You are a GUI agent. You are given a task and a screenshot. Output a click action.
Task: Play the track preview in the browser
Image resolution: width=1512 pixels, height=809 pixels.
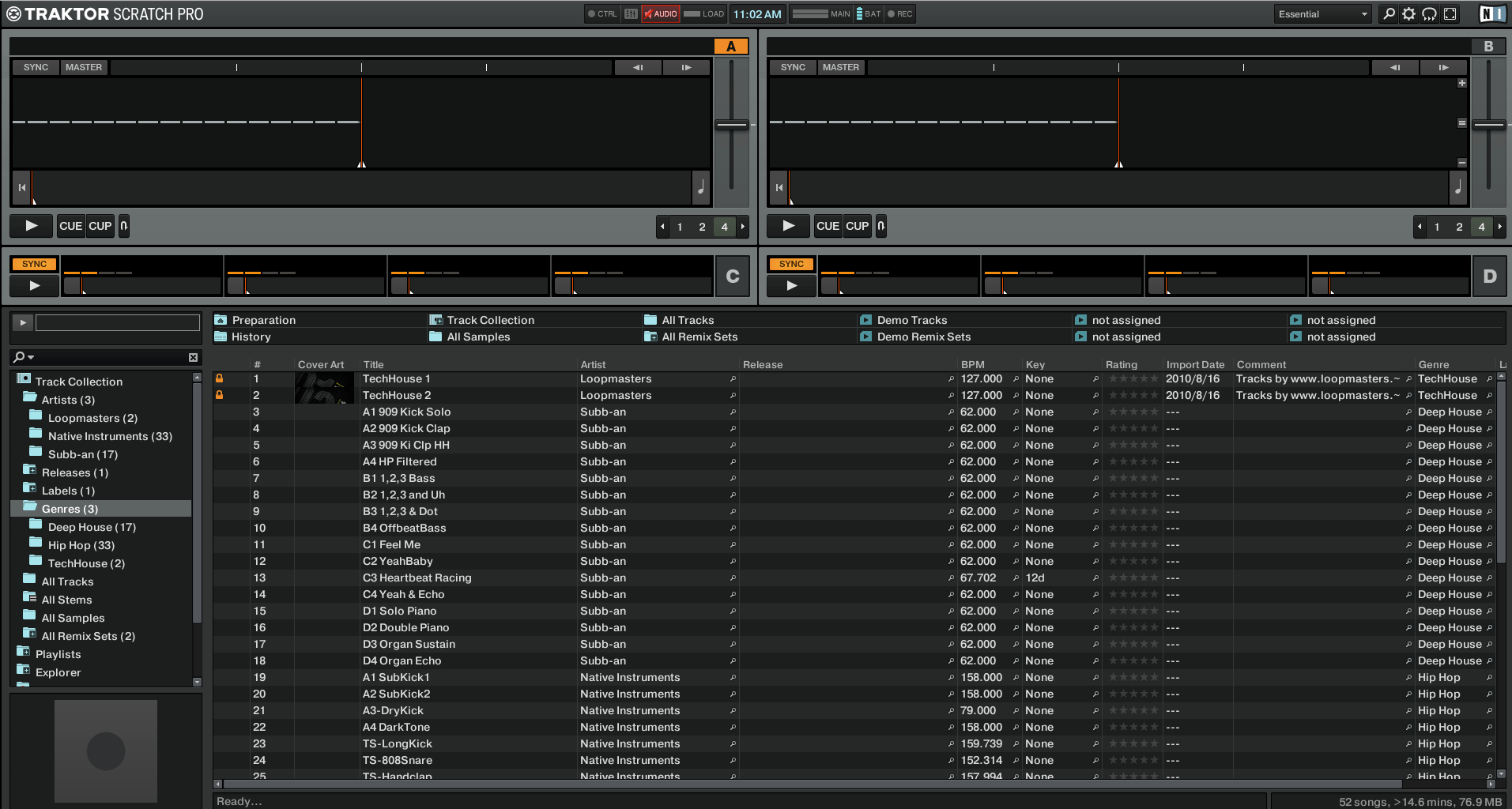(x=23, y=322)
